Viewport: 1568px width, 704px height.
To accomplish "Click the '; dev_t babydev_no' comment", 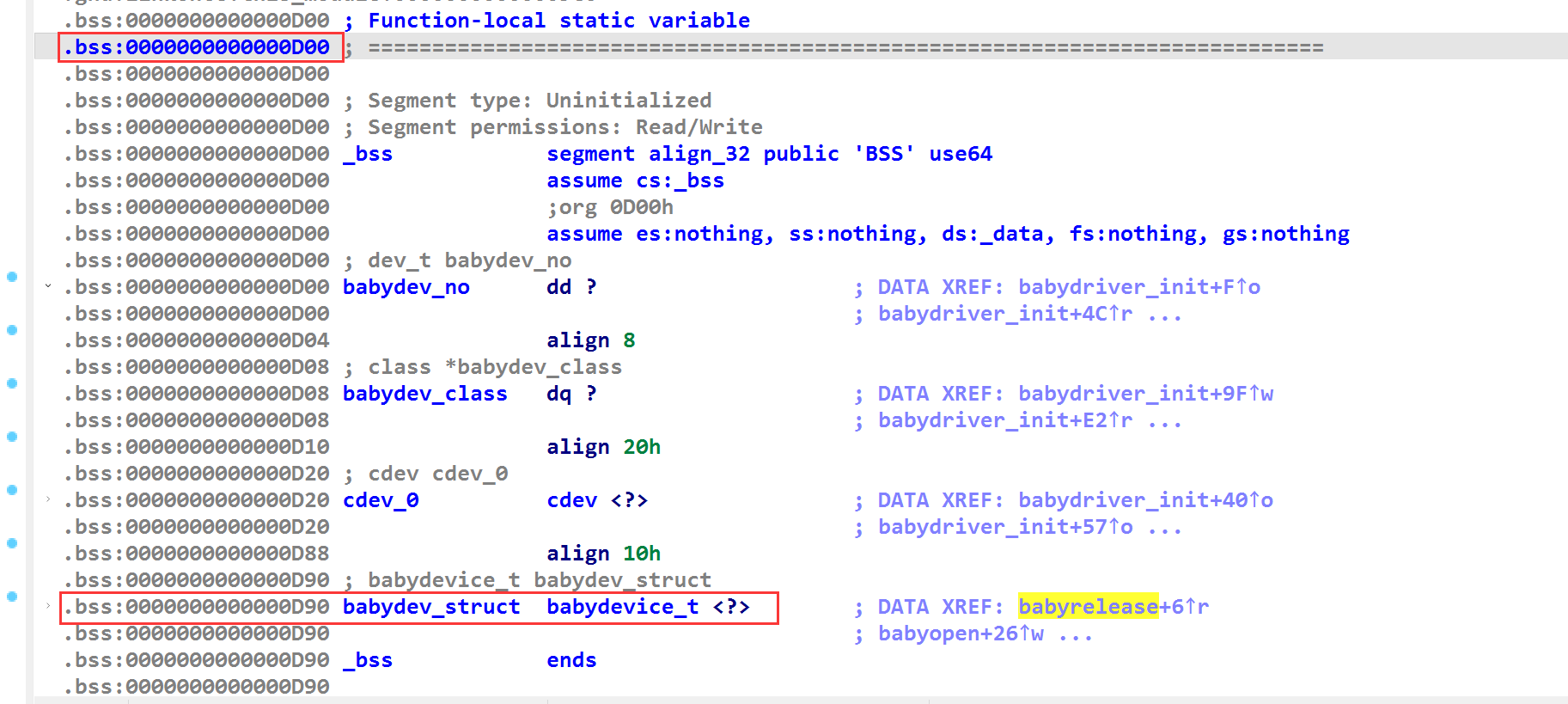I will coord(457,260).
